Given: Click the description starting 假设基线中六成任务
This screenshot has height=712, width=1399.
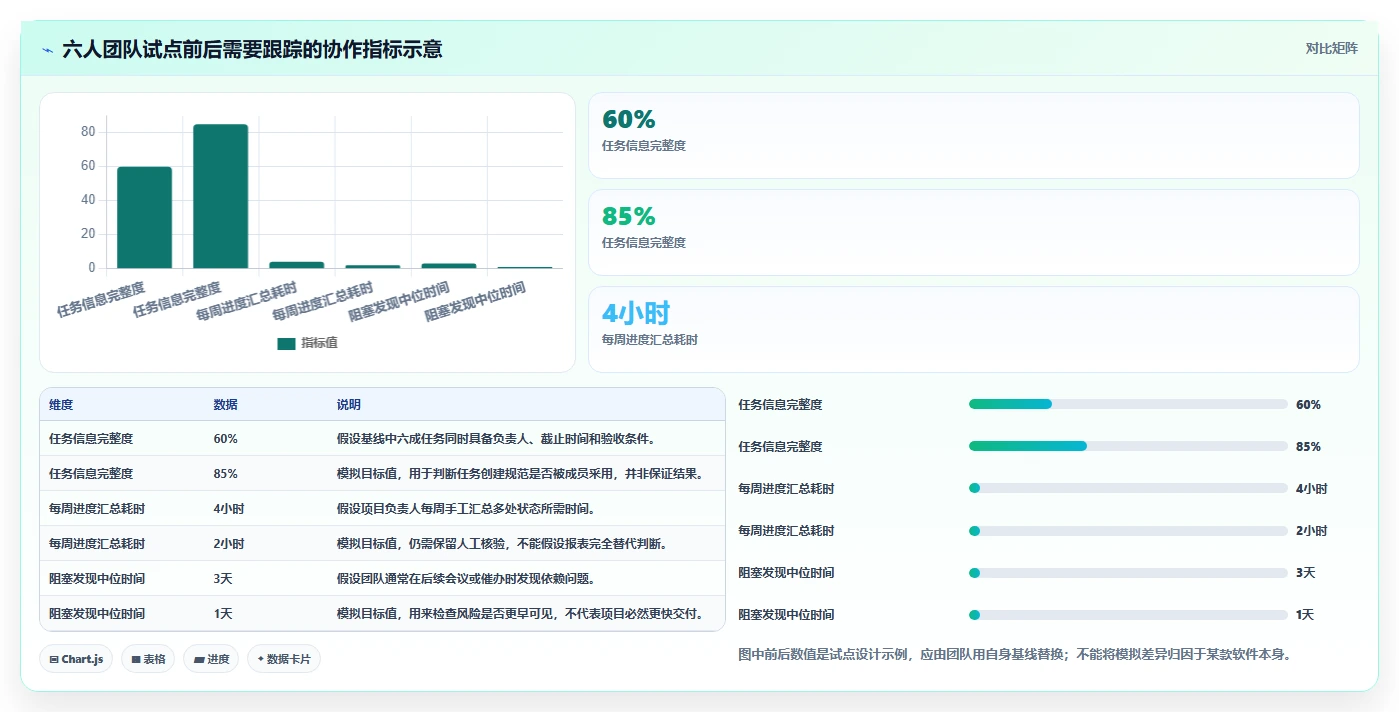Looking at the screenshot, I should [496, 439].
